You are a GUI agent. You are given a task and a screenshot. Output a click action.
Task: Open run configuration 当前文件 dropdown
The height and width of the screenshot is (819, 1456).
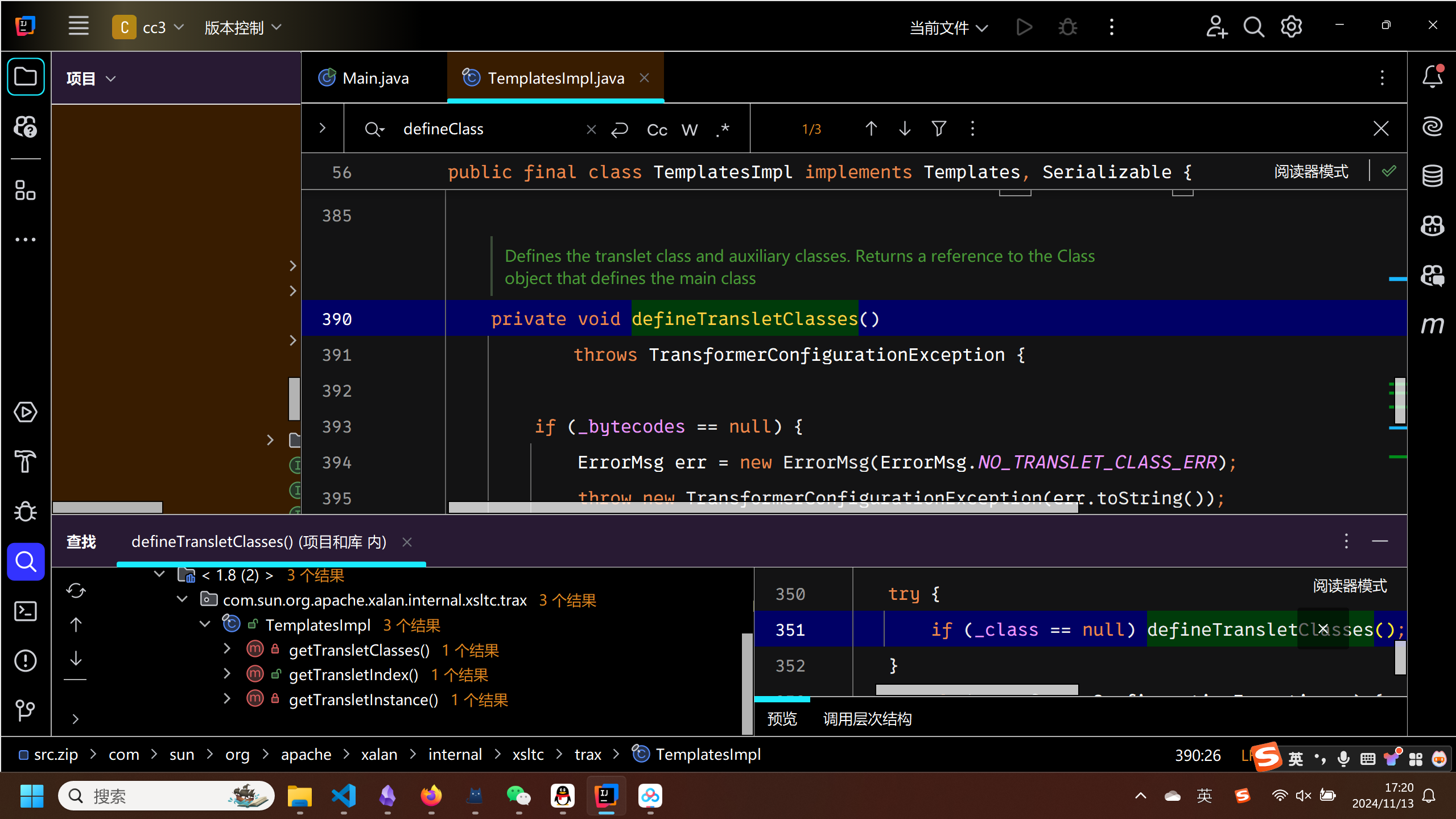tap(949, 27)
